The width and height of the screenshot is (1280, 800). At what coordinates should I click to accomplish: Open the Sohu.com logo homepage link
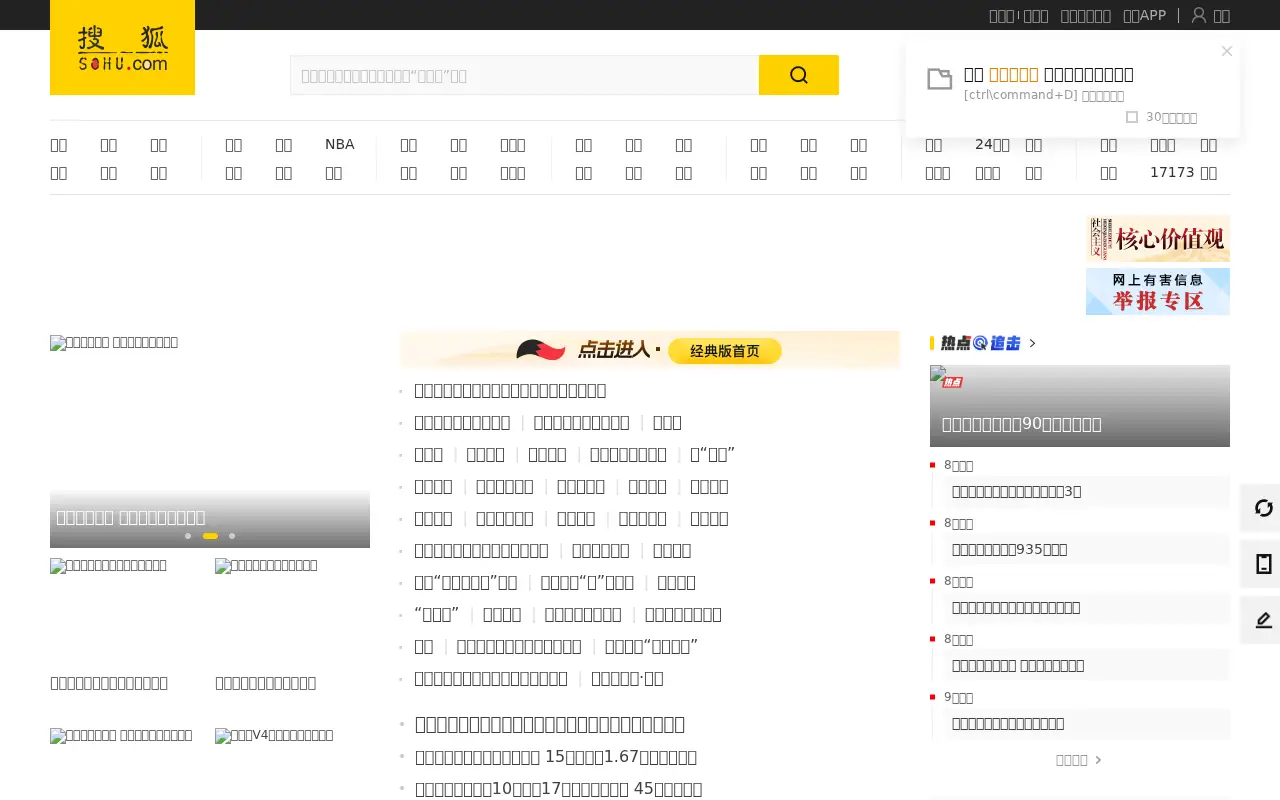click(x=122, y=48)
